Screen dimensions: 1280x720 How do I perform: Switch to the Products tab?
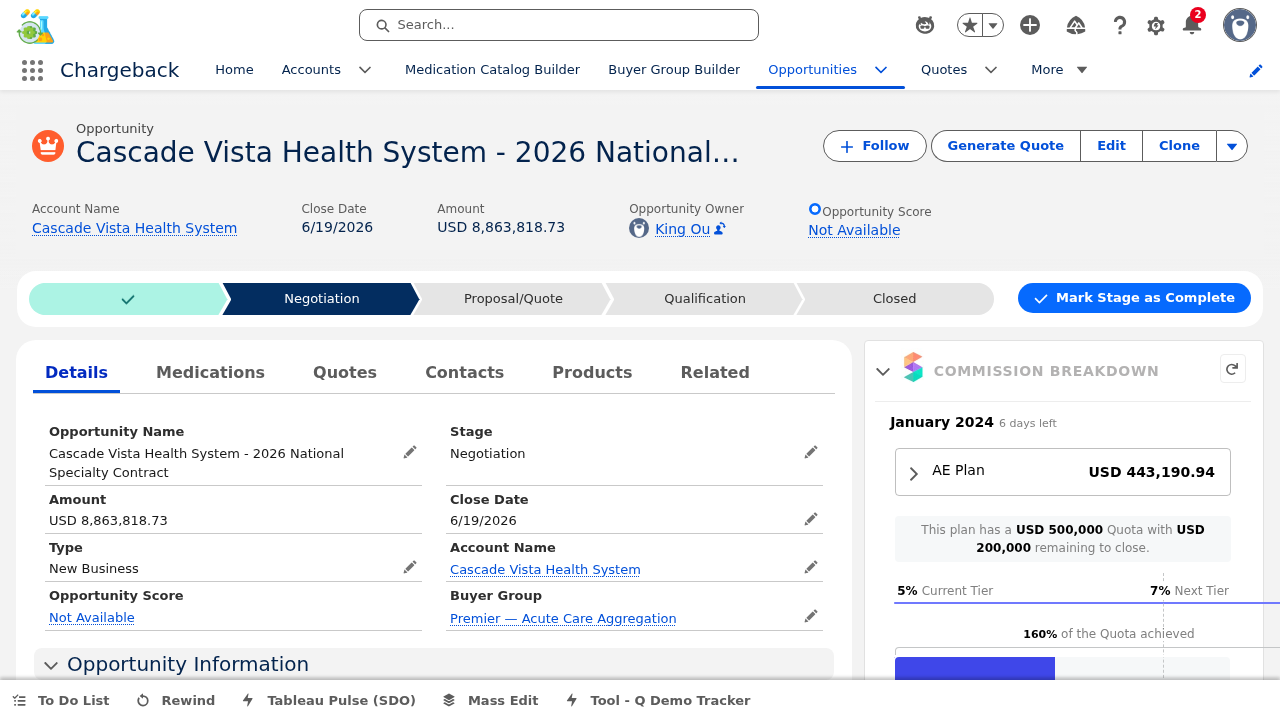(592, 372)
